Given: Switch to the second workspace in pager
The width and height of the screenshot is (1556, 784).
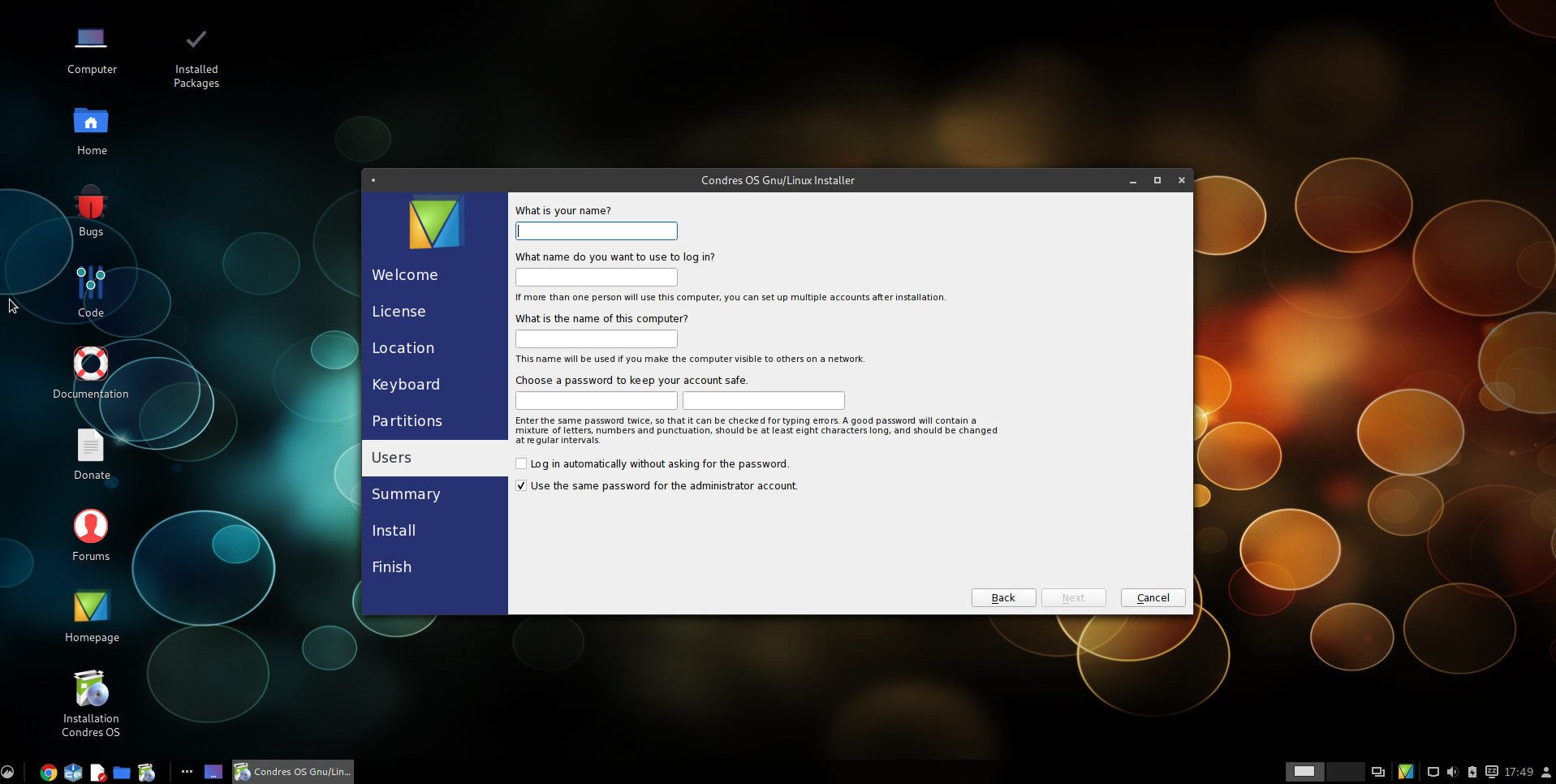Looking at the screenshot, I should [x=1344, y=772].
